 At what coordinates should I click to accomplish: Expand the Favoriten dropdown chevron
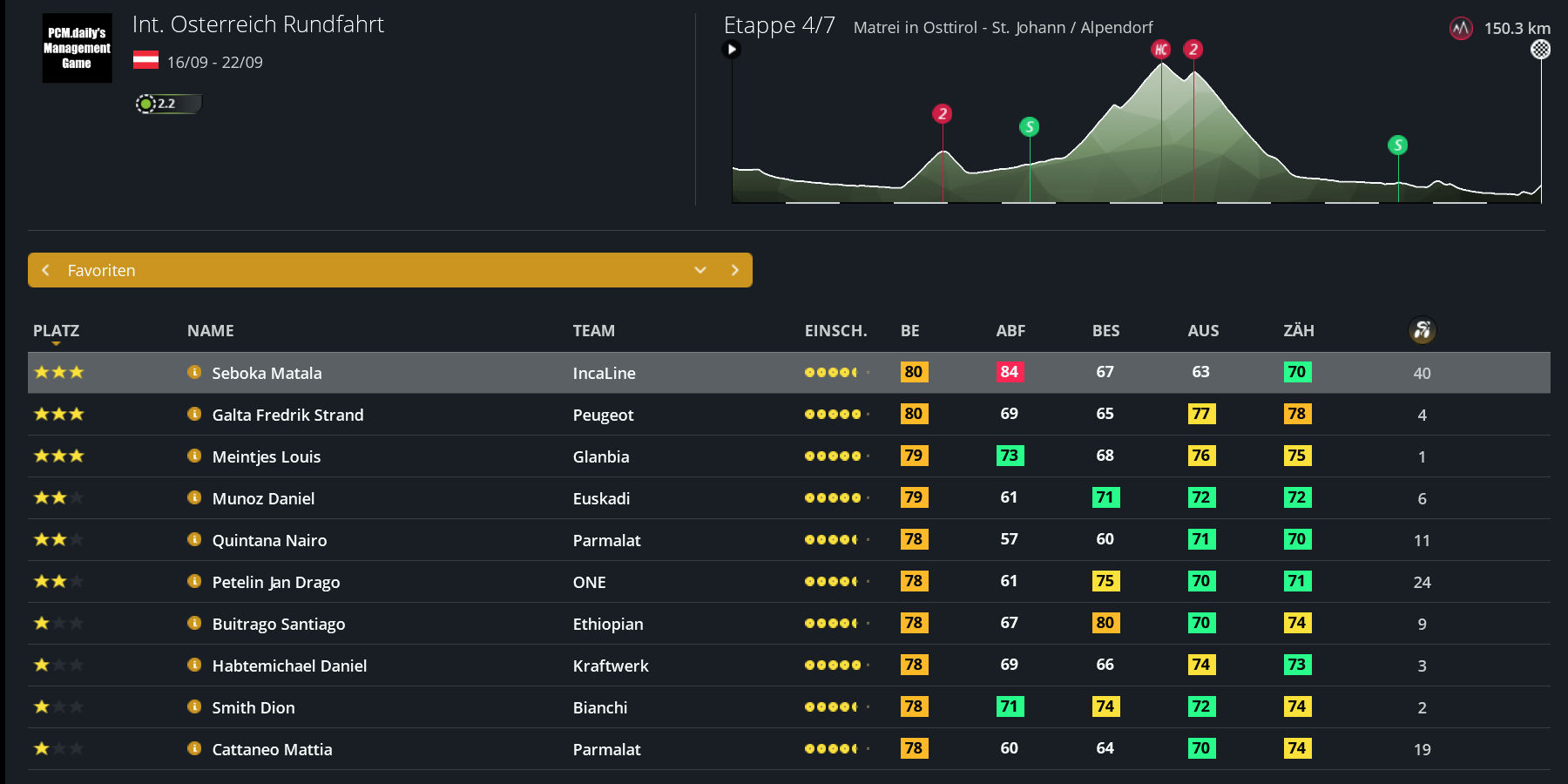pyautogui.click(x=700, y=270)
